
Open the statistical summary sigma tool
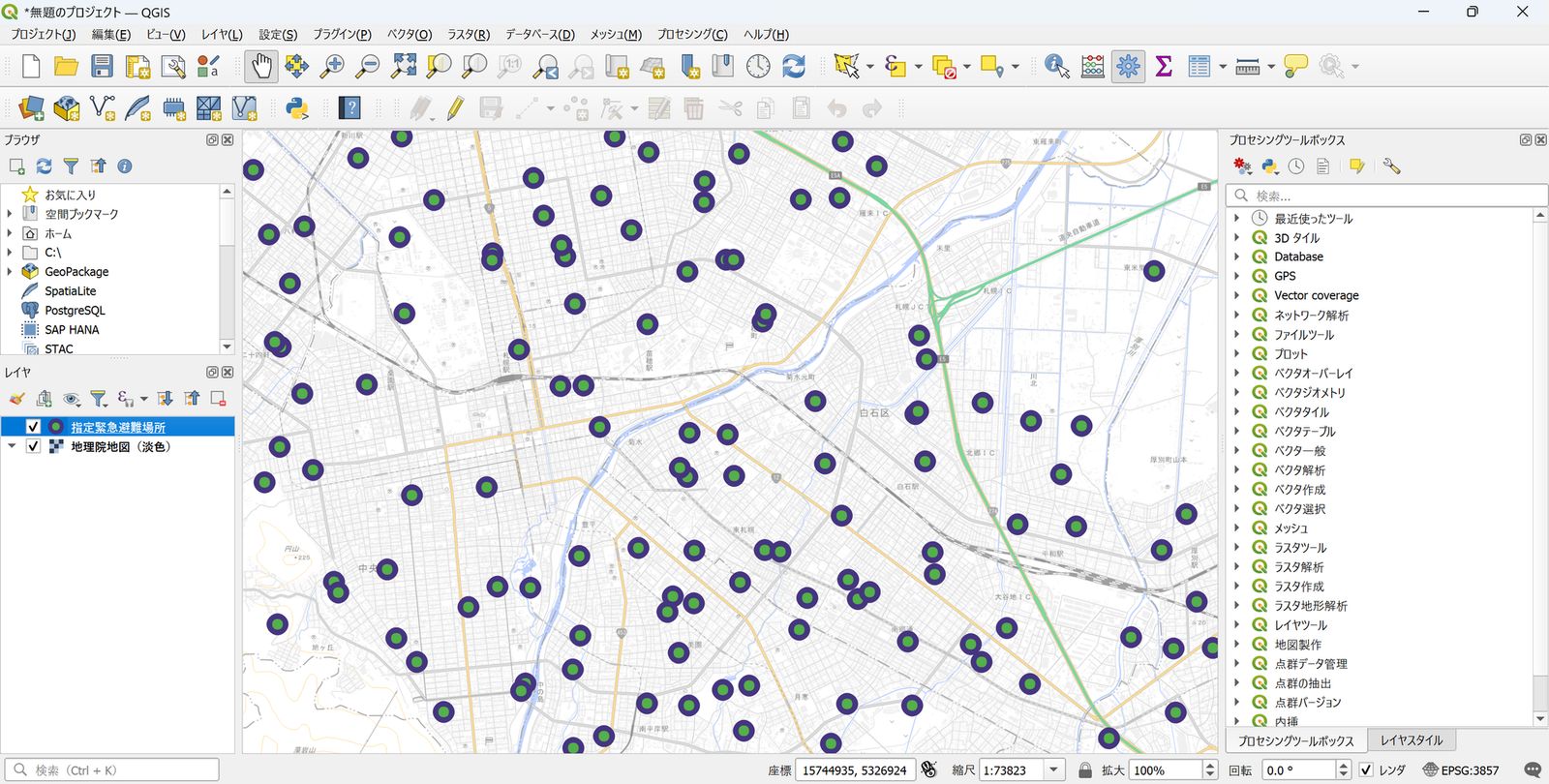click(1164, 66)
